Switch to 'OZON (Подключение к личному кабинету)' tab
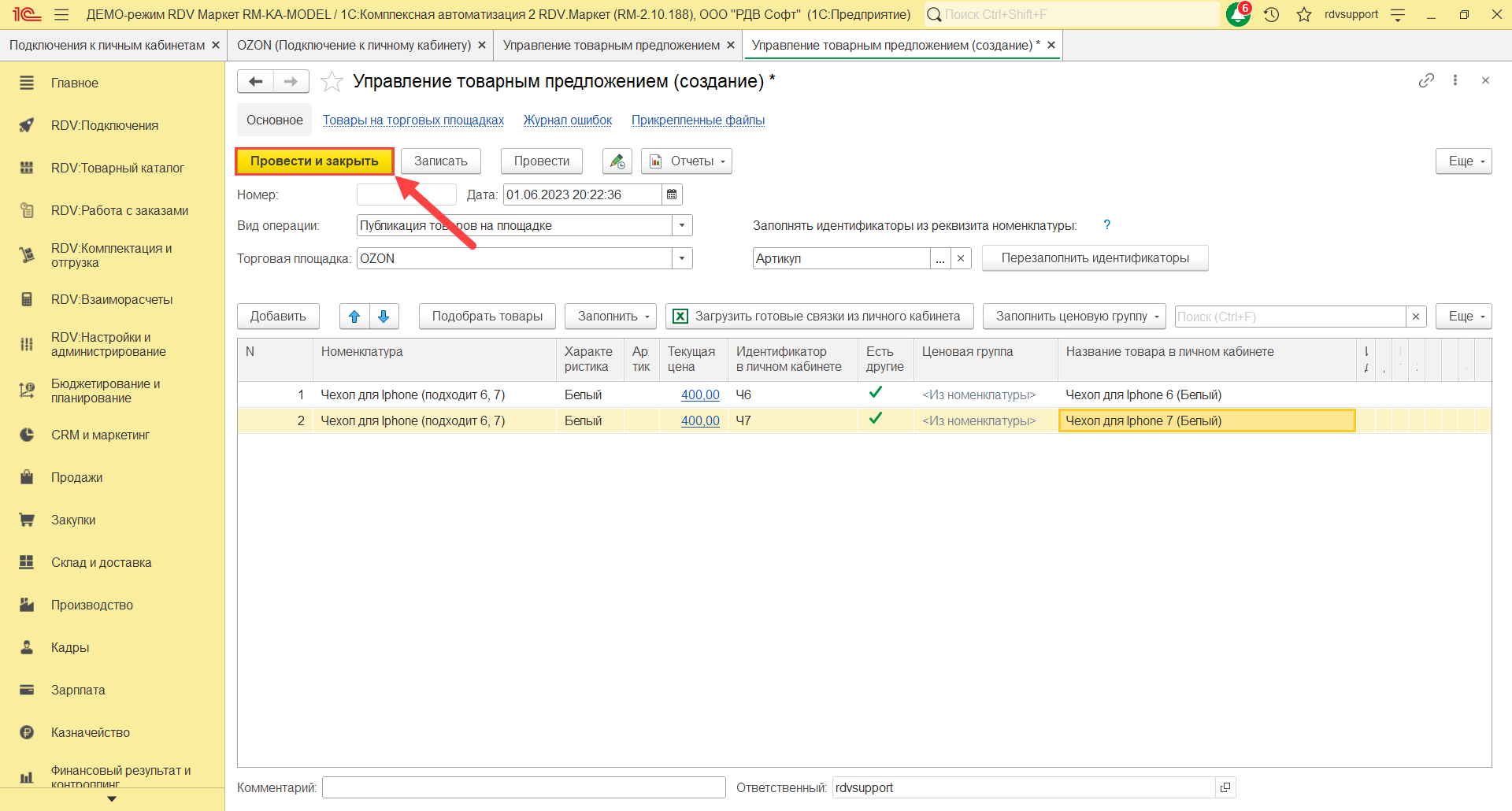Screen dimensions: 1512x811 click(354, 46)
